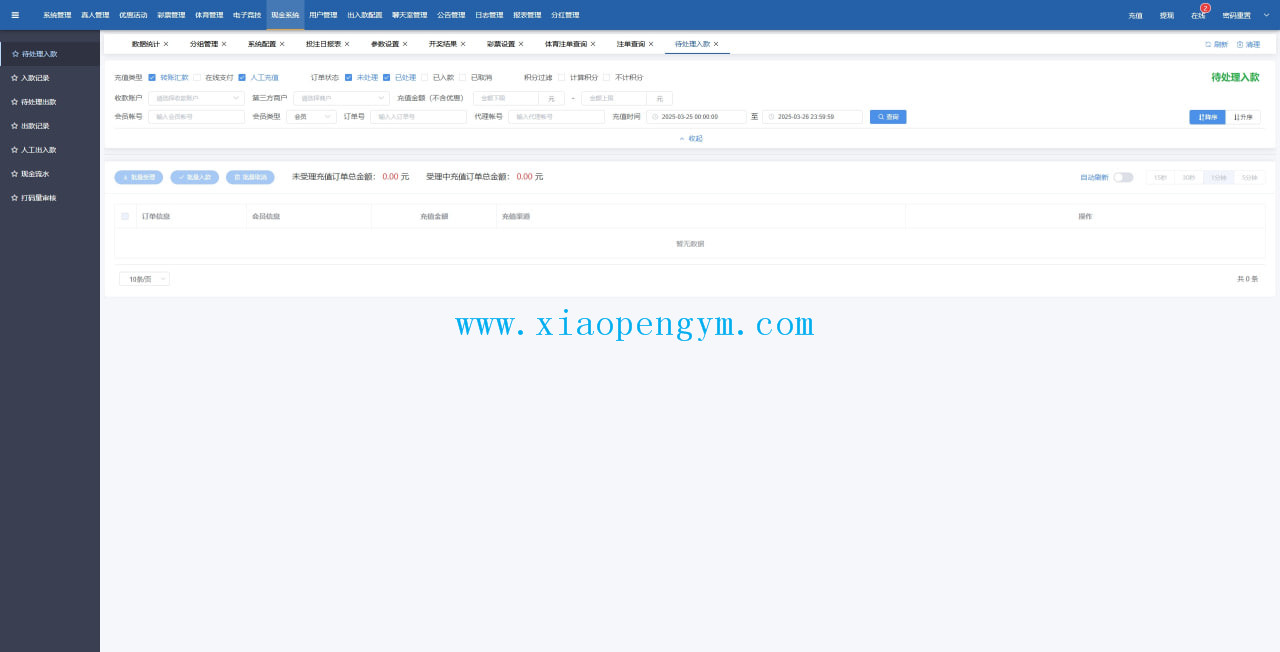The image size is (1280, 652).
Task: Check the 不计积分 checkbox
Action: (x=606, y=77)
